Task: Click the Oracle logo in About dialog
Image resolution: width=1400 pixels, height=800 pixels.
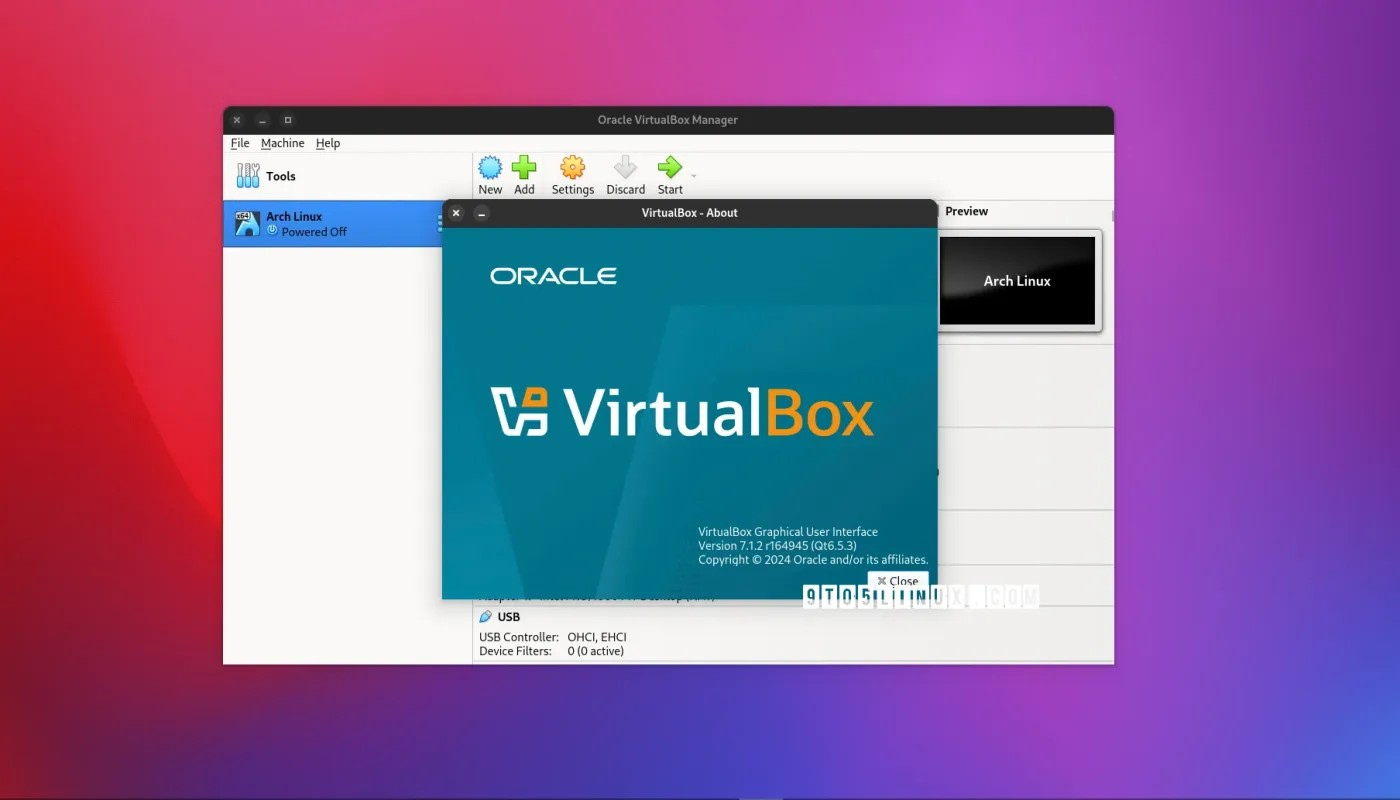Action: pyautogui.click(x=553, y=276)
